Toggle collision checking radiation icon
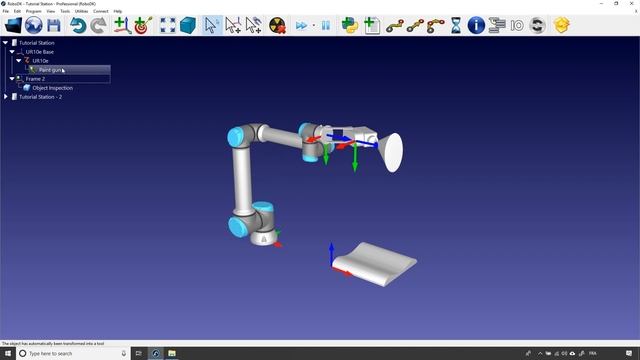 [x=278, y=25]
